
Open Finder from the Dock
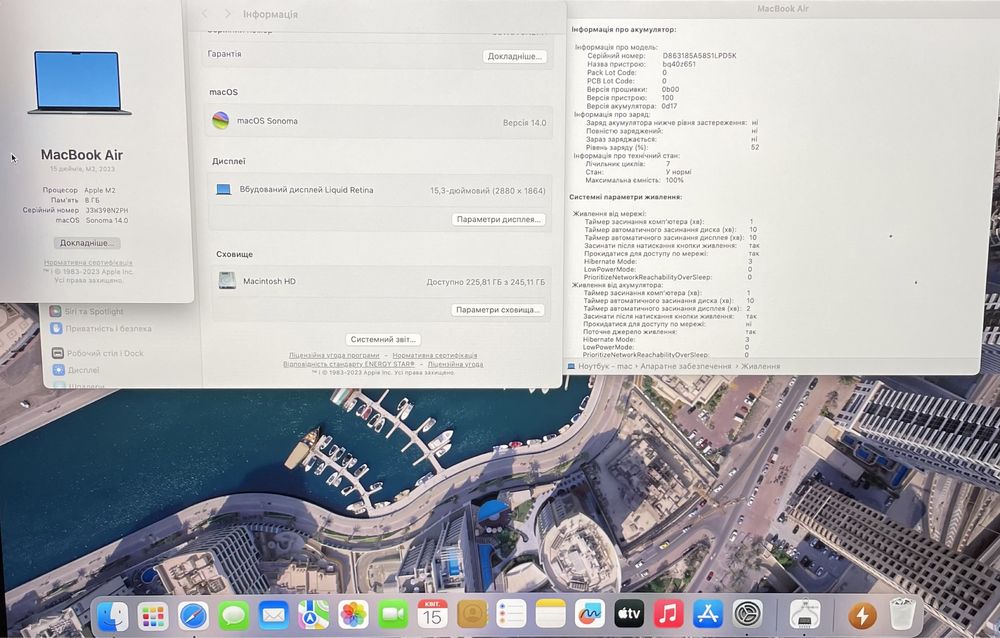113,616
